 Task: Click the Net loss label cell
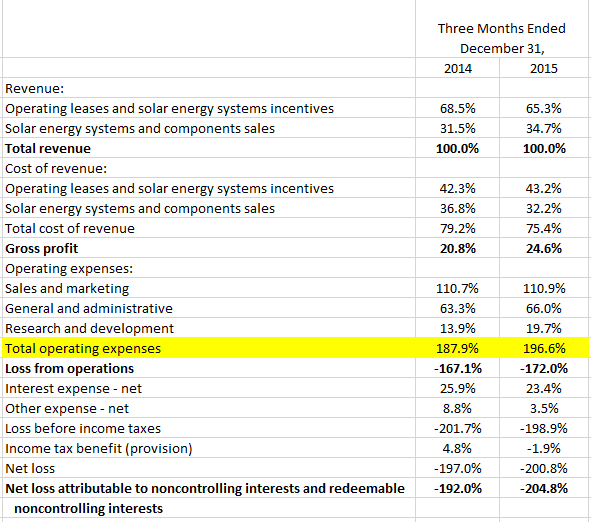[209, 468]
